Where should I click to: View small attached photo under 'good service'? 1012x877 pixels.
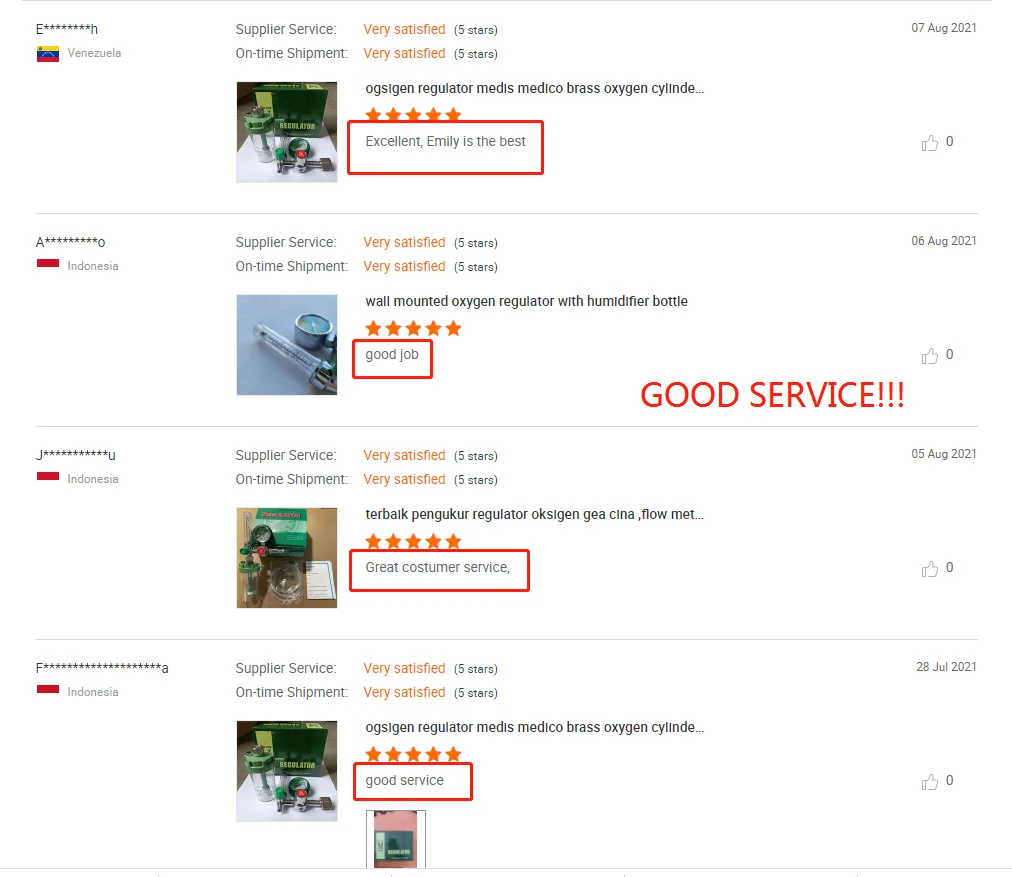pyautogui.click(x=396, y=839)
